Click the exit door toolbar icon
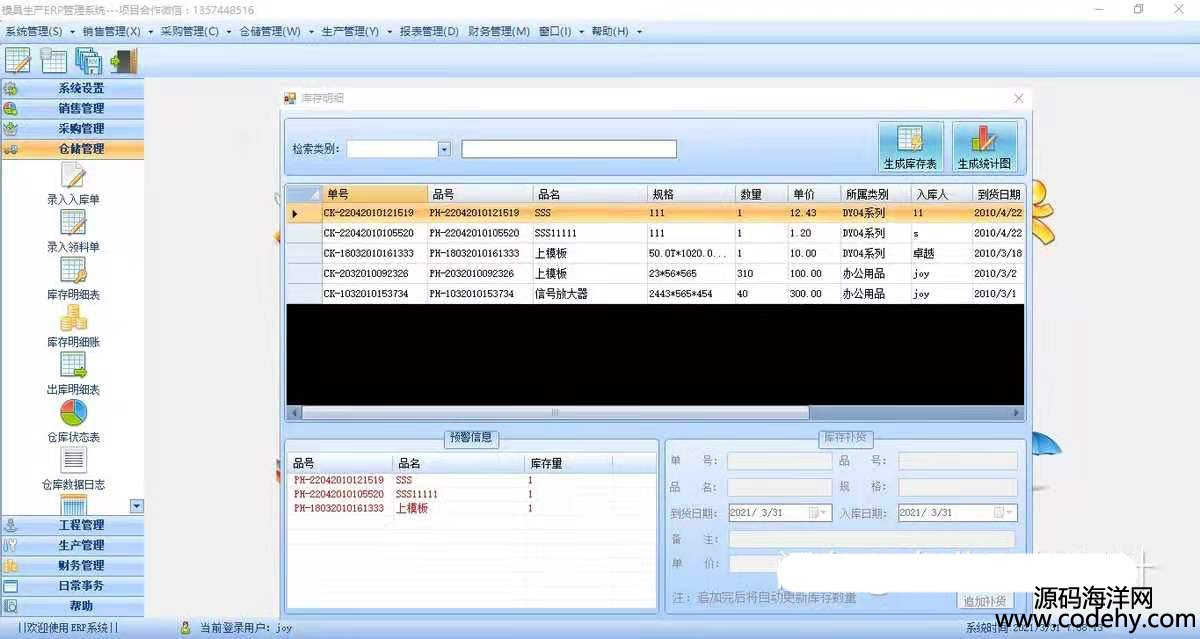Viewport: 1200px width, 639px height. point(123,60)
